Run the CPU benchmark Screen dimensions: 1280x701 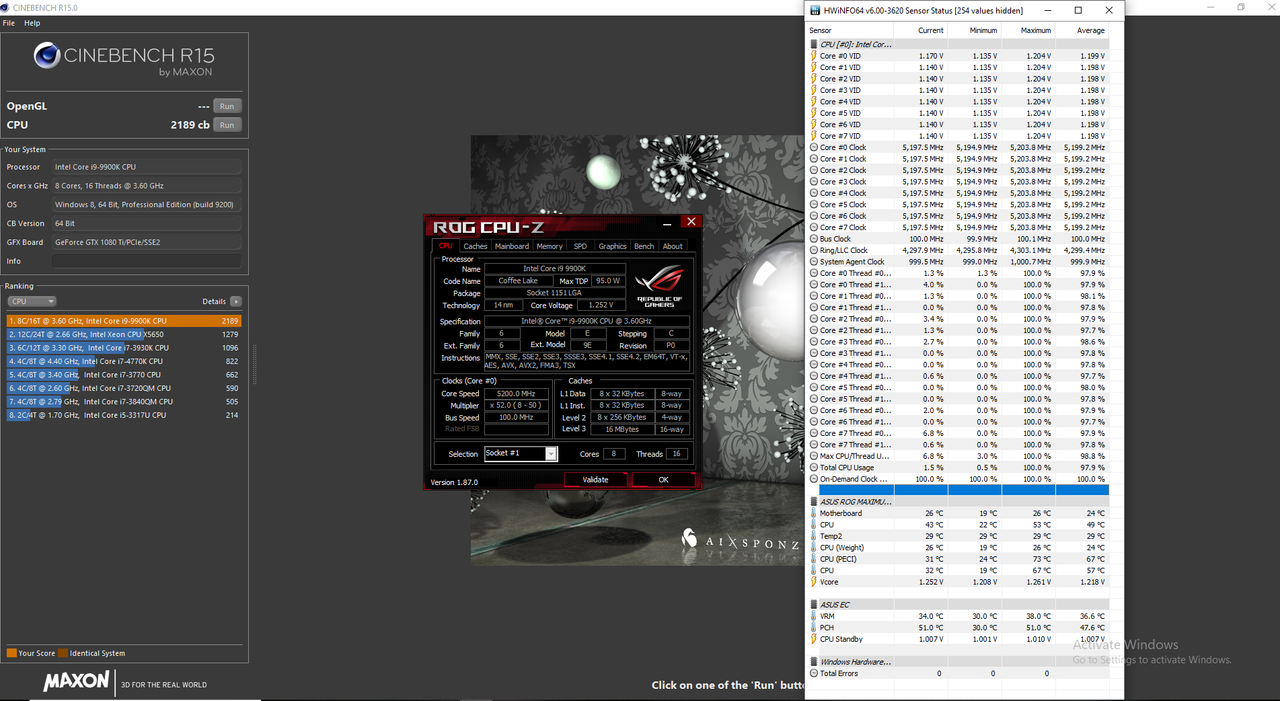point(227,125)
